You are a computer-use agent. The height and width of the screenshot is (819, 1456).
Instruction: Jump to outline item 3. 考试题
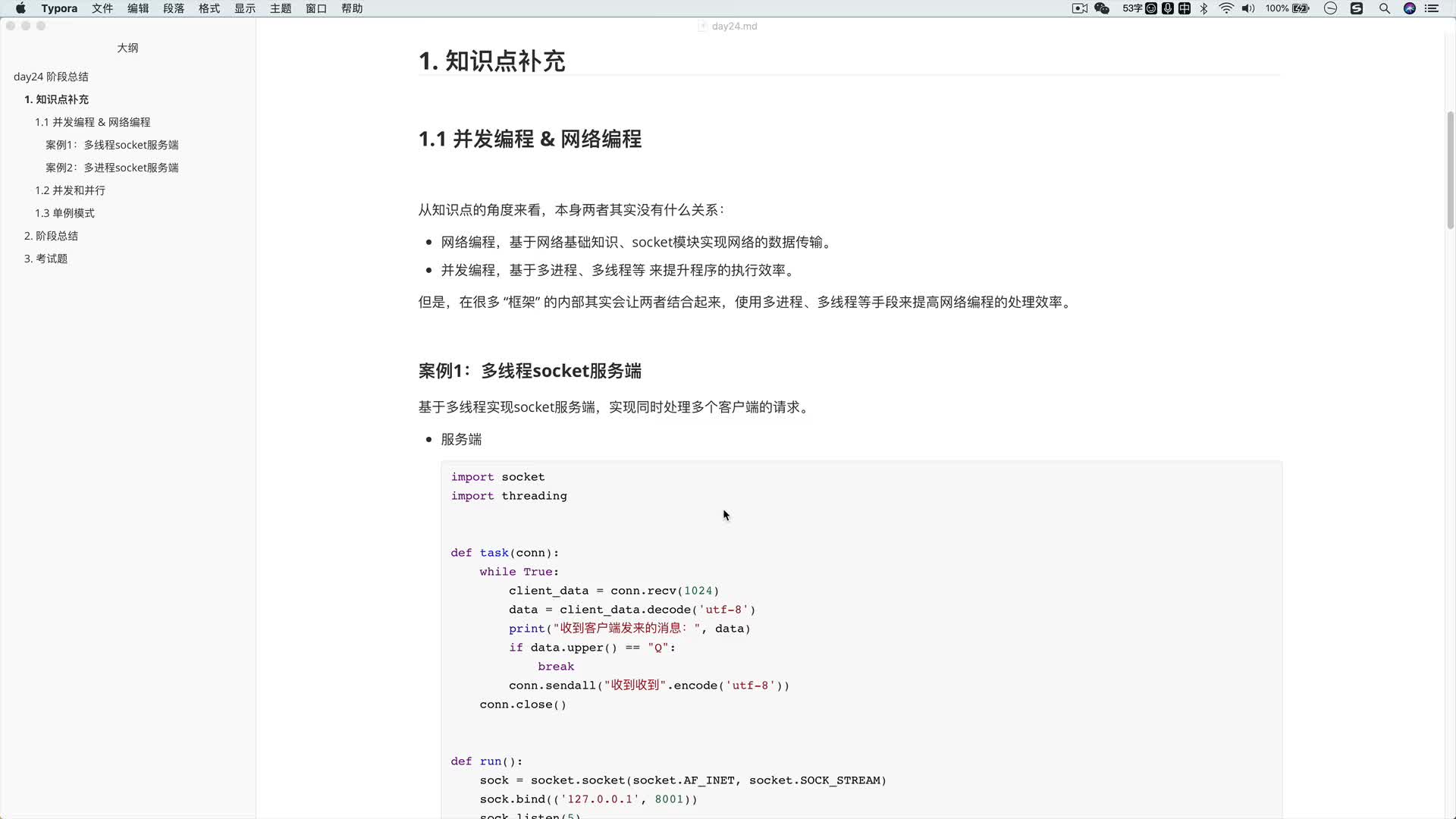[45, 259]
